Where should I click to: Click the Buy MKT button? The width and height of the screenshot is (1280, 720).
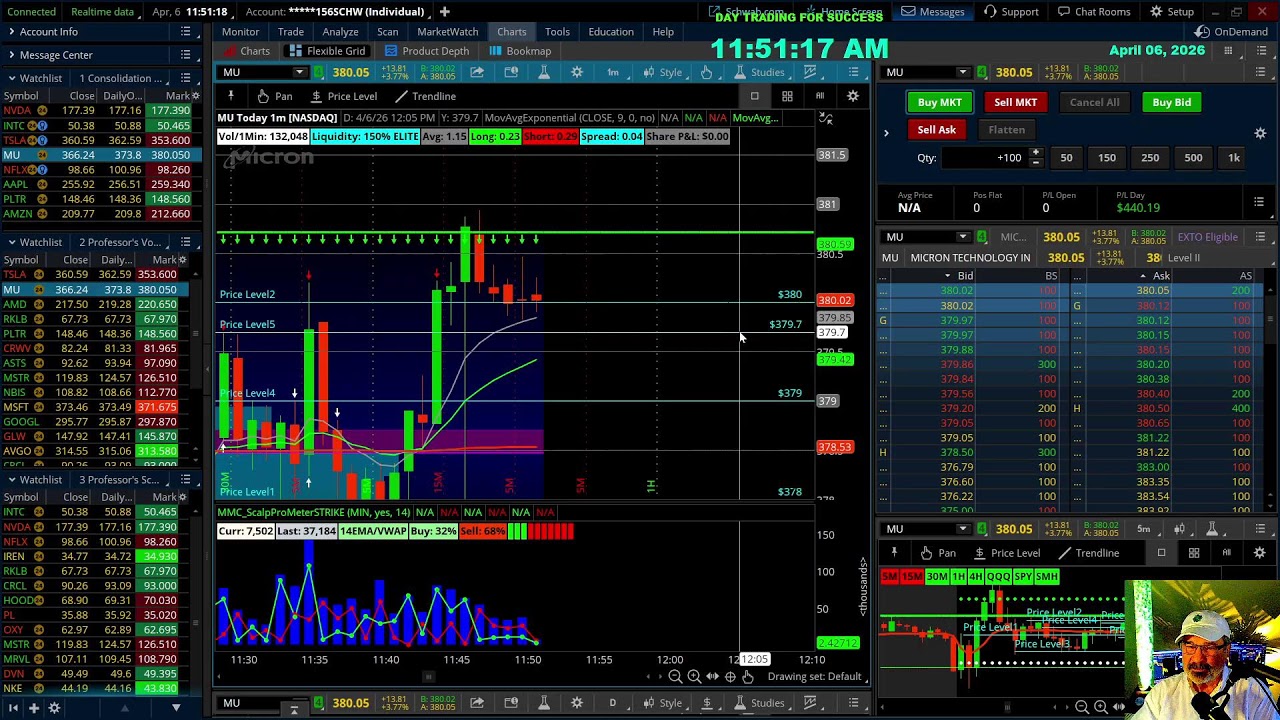(x=939, y=102)
